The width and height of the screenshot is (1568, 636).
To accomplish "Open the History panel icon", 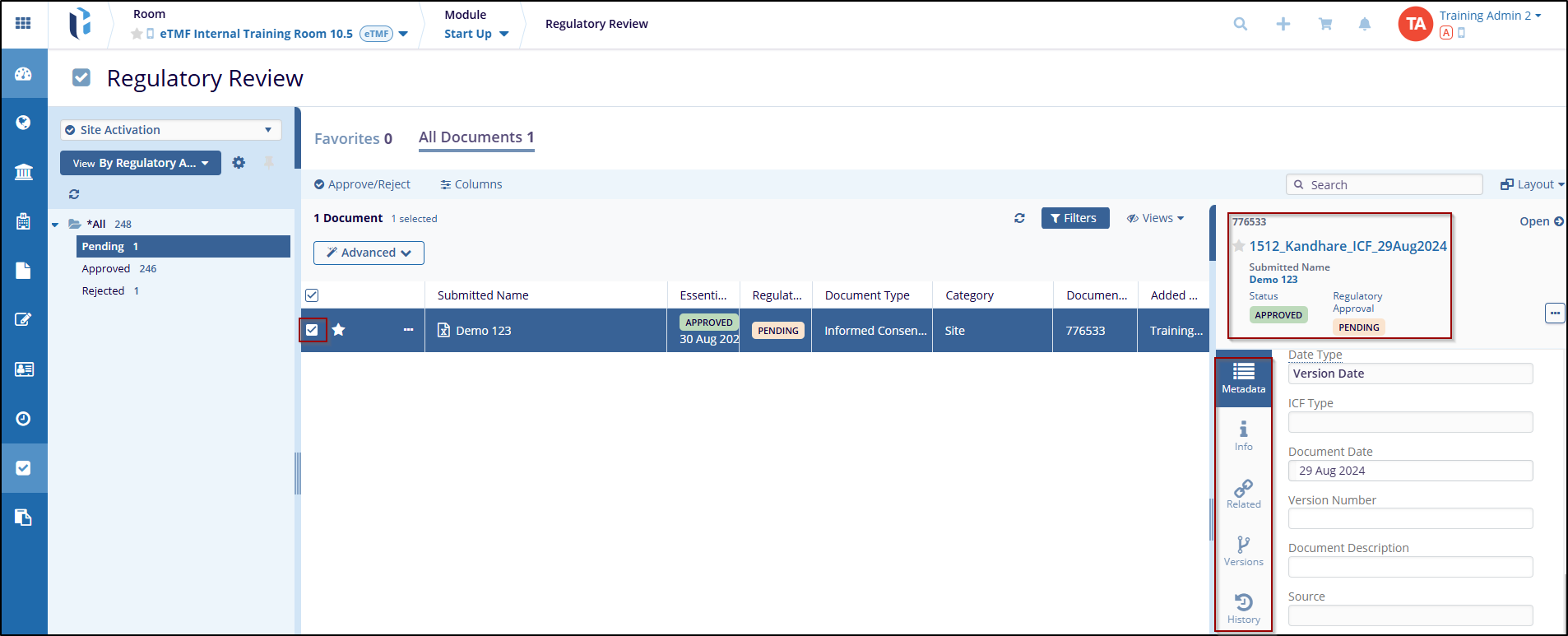I will pos(1243,607).
